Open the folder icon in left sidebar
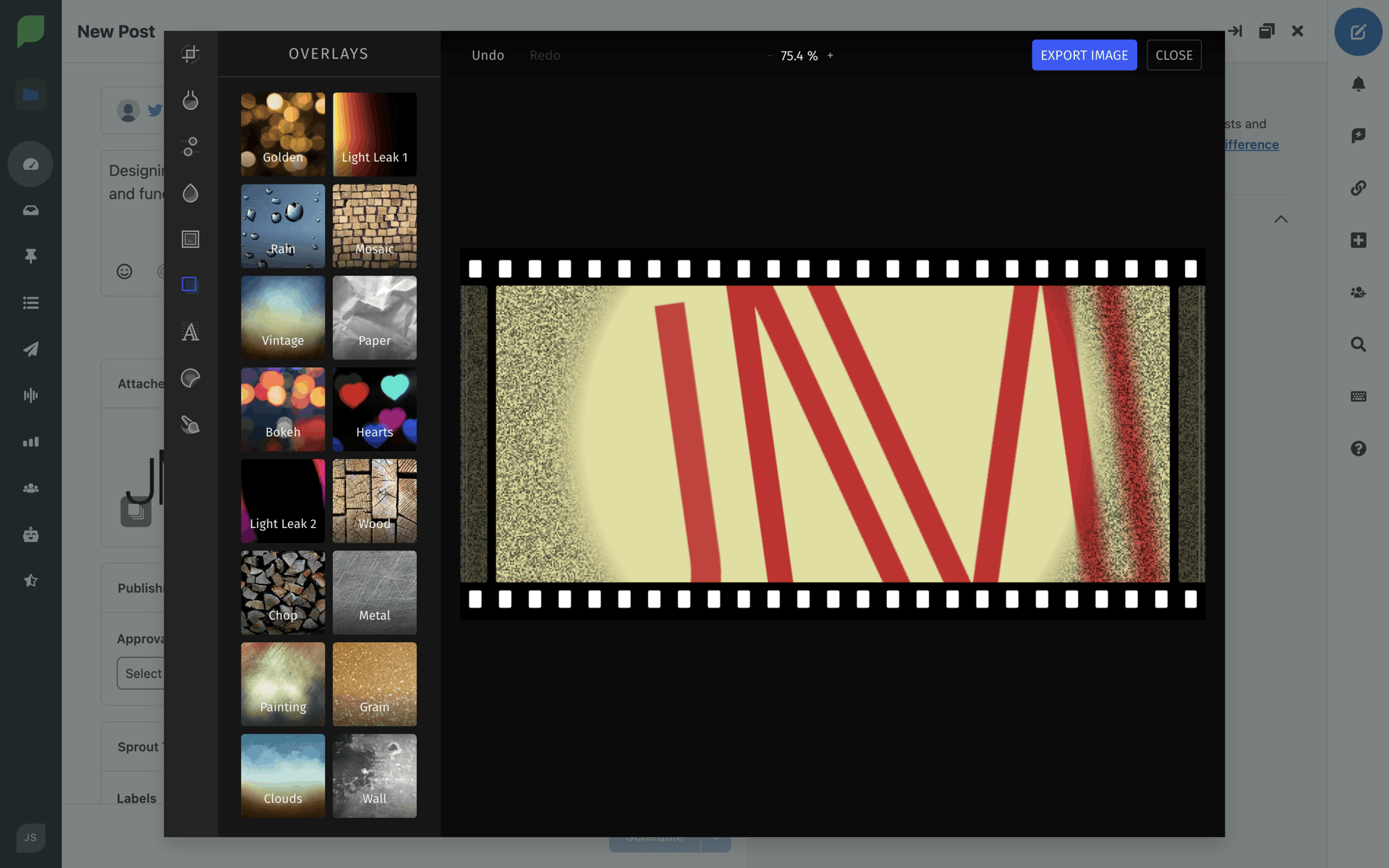1389x868 pixels. (x=30, y=94)
